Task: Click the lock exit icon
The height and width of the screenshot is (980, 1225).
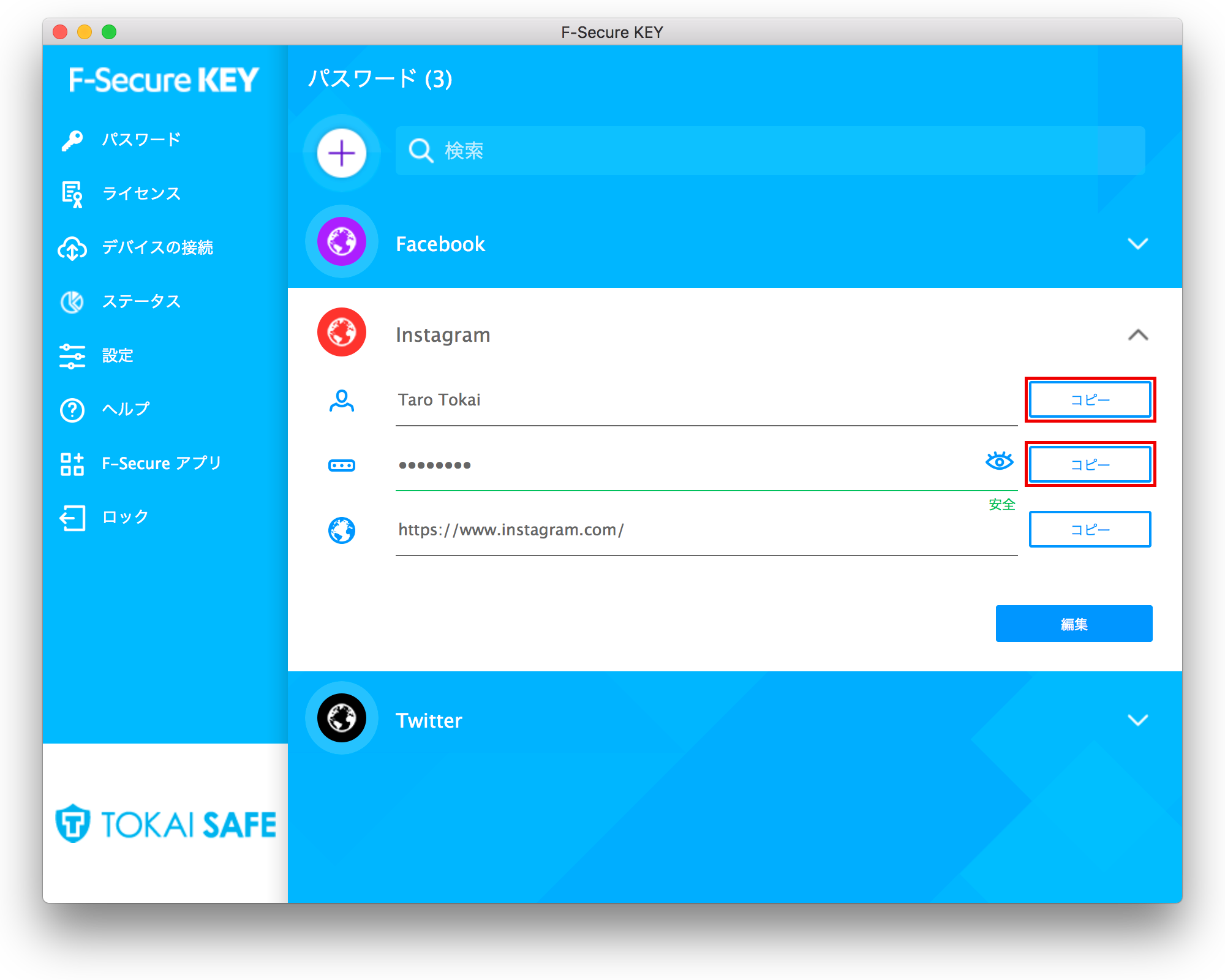Action: point(72,518)
